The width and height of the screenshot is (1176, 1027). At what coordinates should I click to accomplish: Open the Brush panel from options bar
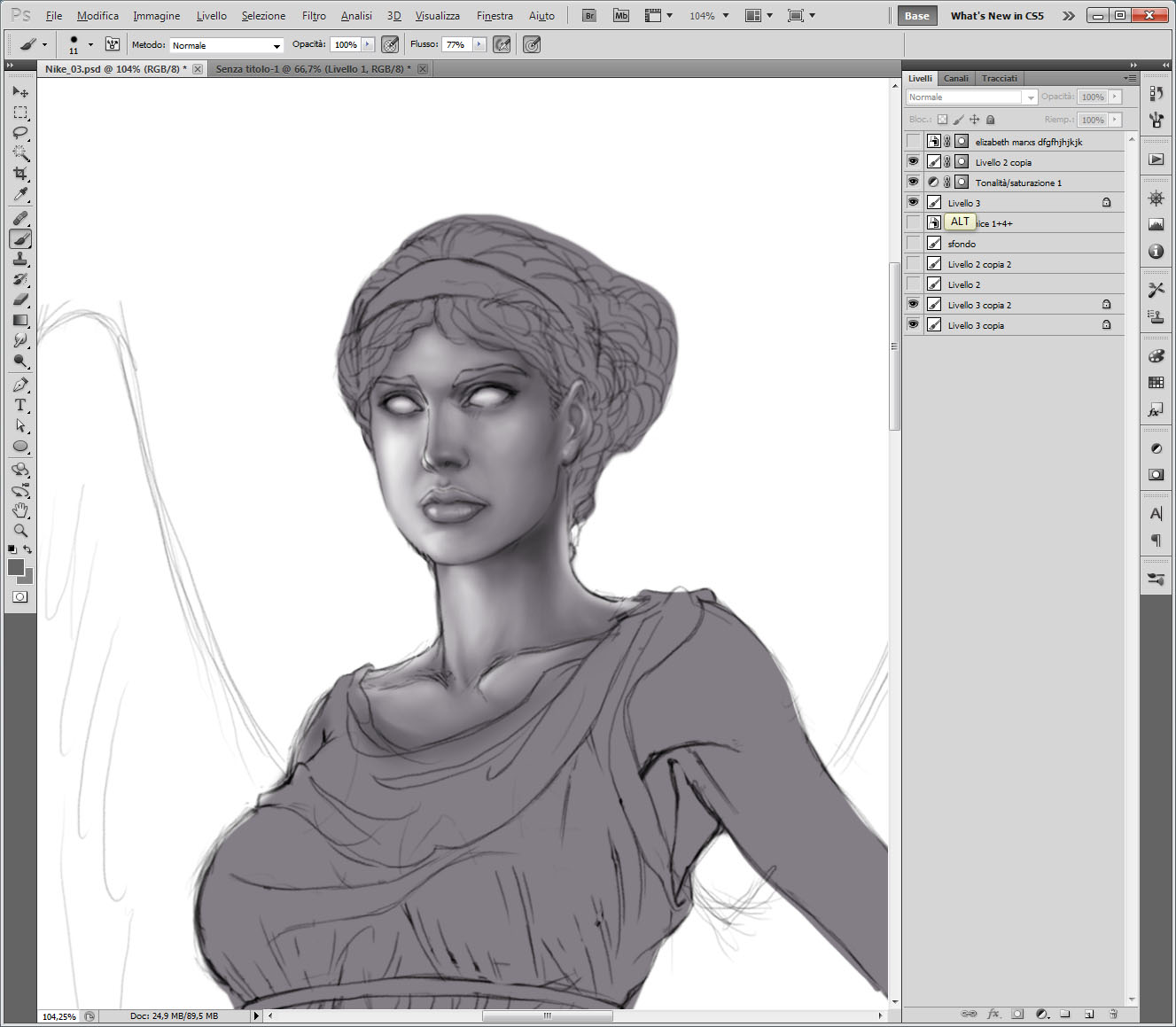pyautogui.click(x=113, y=44)
